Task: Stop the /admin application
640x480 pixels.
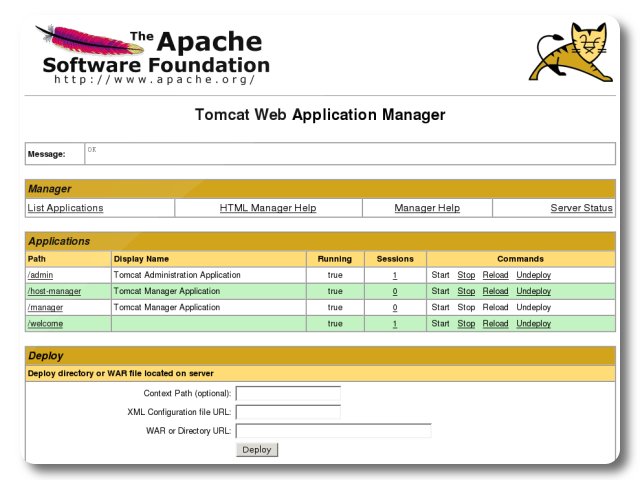Action: [x=466, y=275]
